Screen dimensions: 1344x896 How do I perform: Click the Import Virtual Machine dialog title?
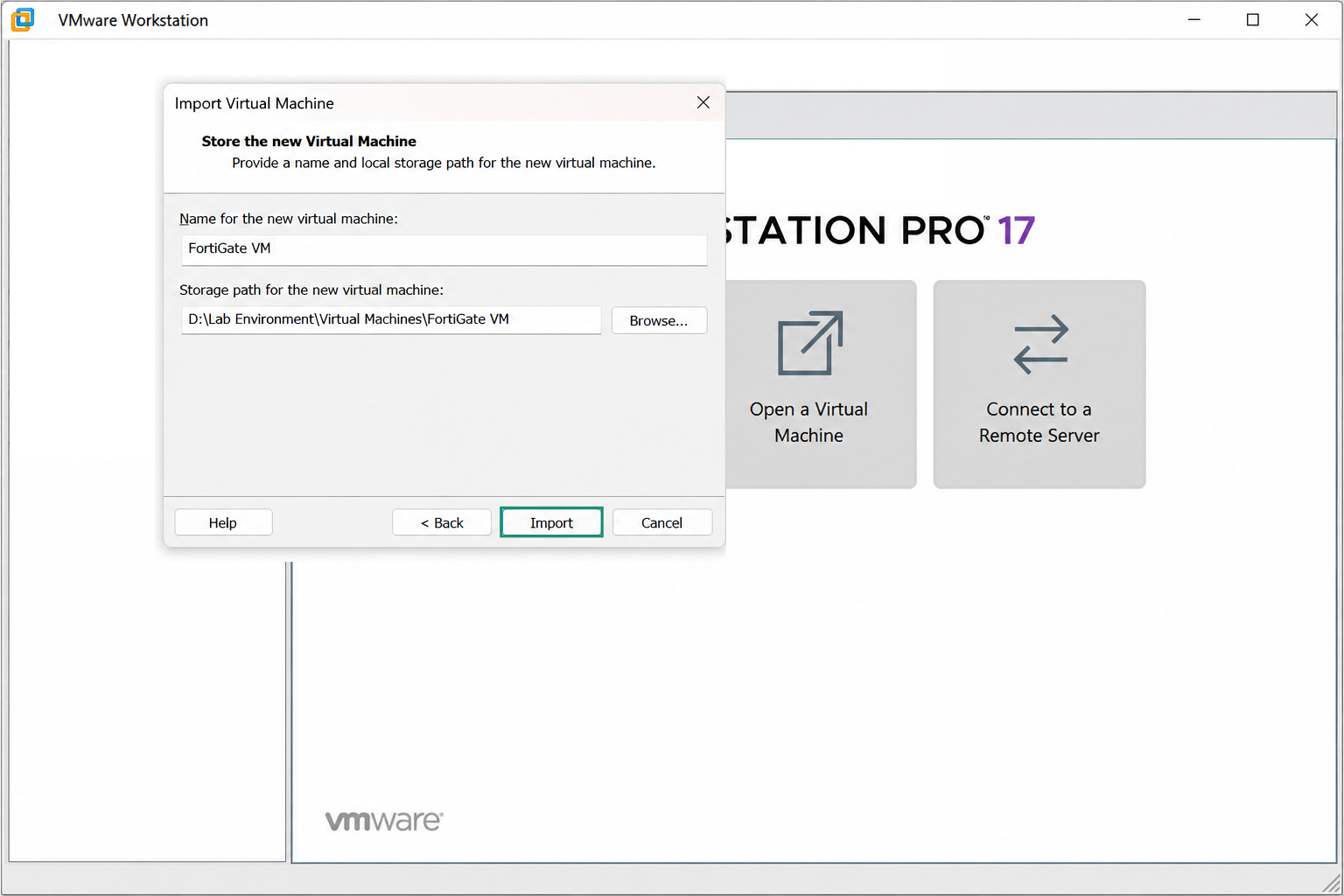click(x=255, y=103)
